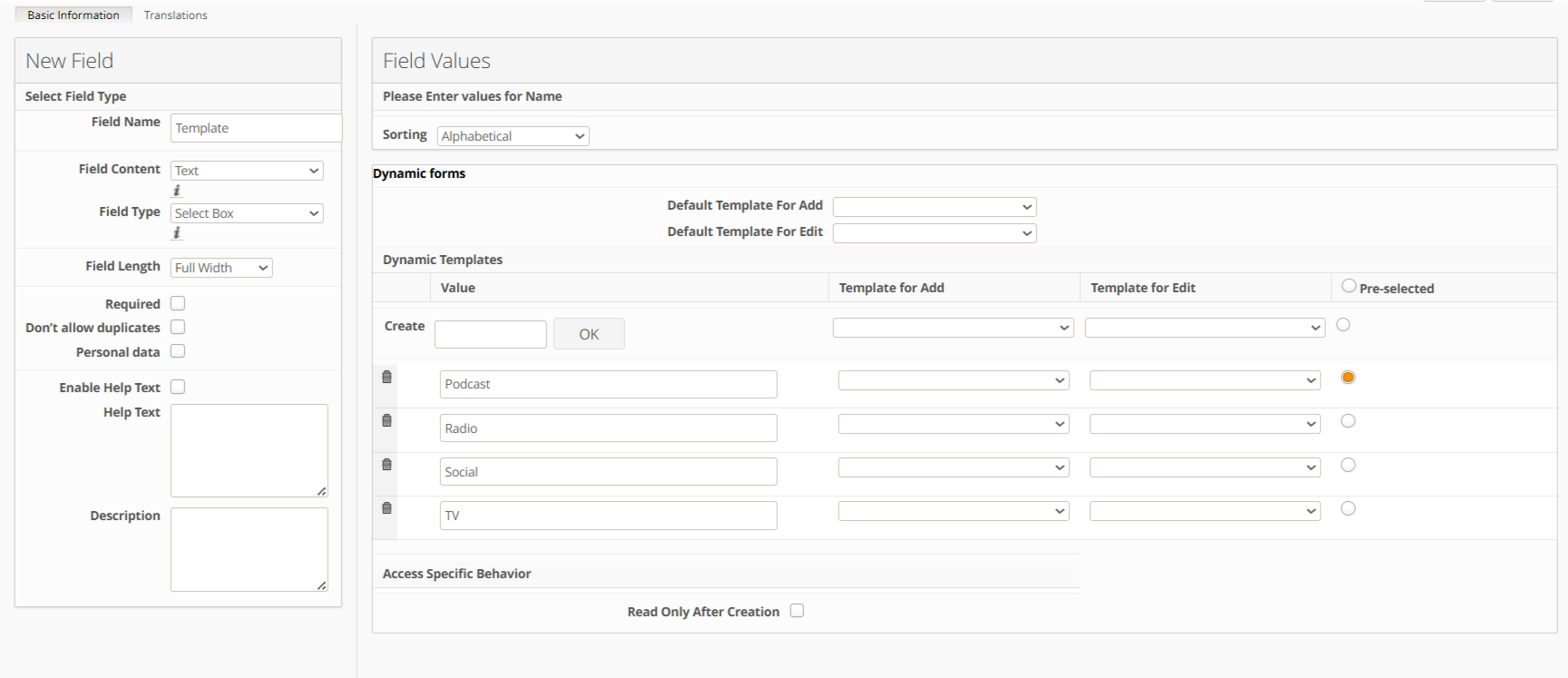Select the Basic Information tab
The image size is (1568, 678).
pyautogui.click(x=73, y=15)
